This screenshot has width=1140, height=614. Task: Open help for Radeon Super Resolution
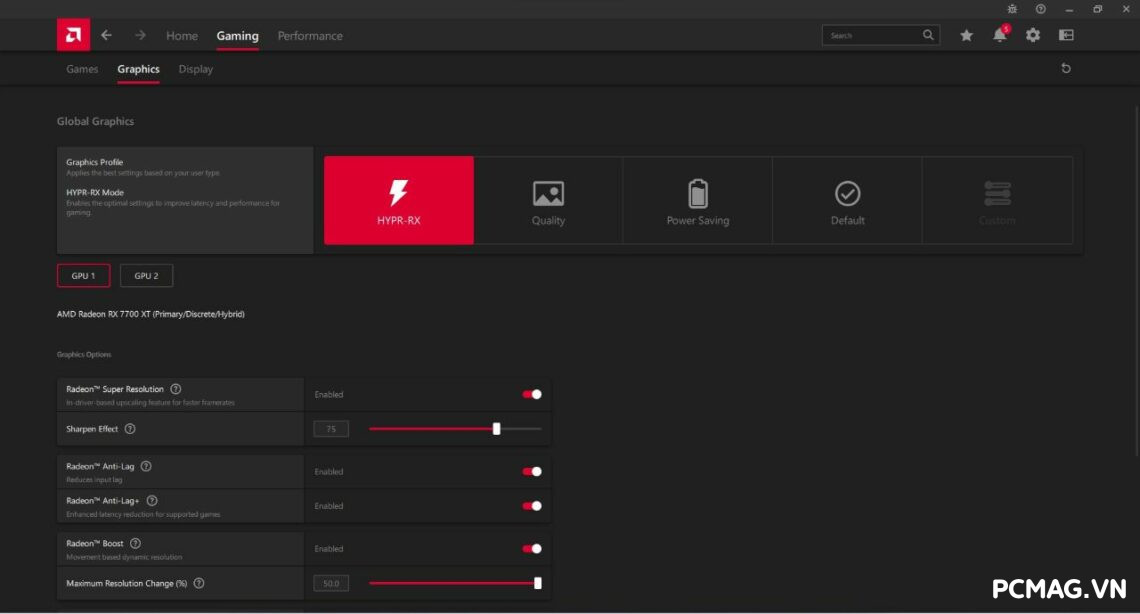pos(176,389)
